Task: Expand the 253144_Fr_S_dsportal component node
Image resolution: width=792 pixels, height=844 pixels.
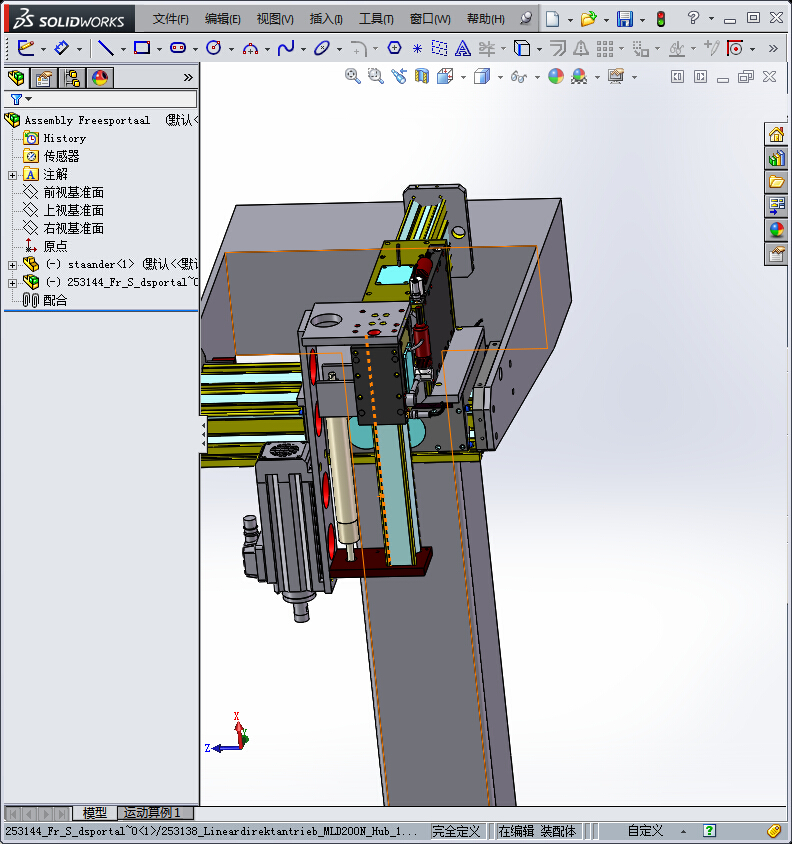Action: coord(12,283)
